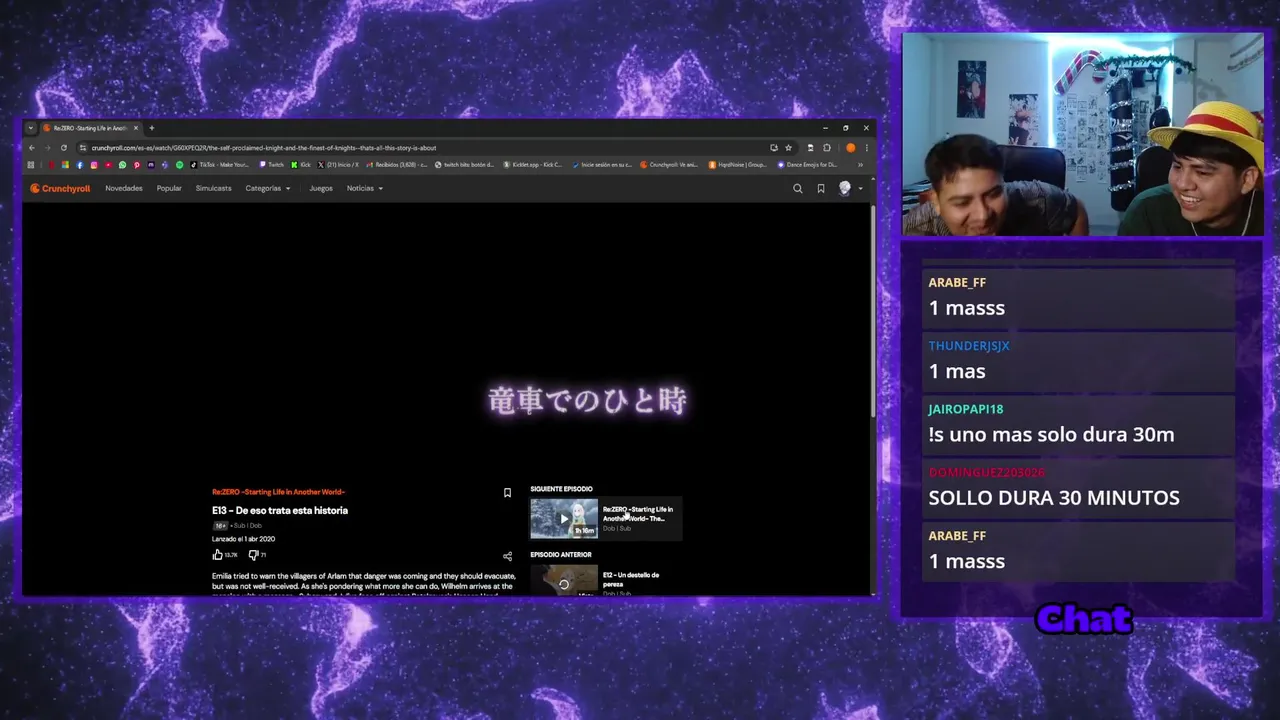
Task: Open the Facebook bookmark
Action: pyautogui.click(x=80, y=165)
